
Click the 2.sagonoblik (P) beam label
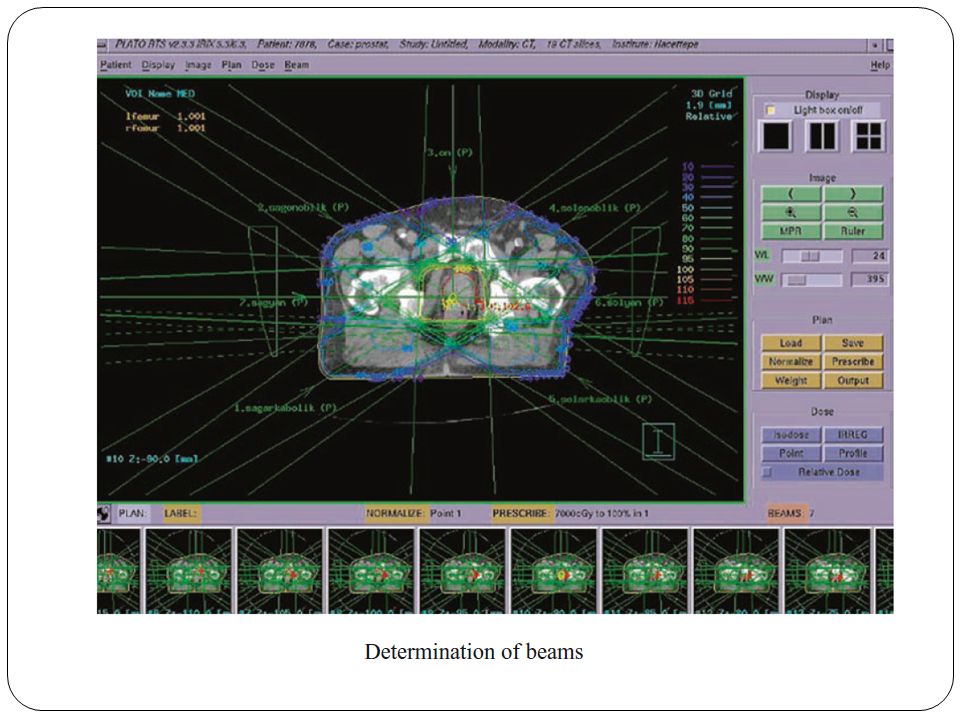click(303, 208)
